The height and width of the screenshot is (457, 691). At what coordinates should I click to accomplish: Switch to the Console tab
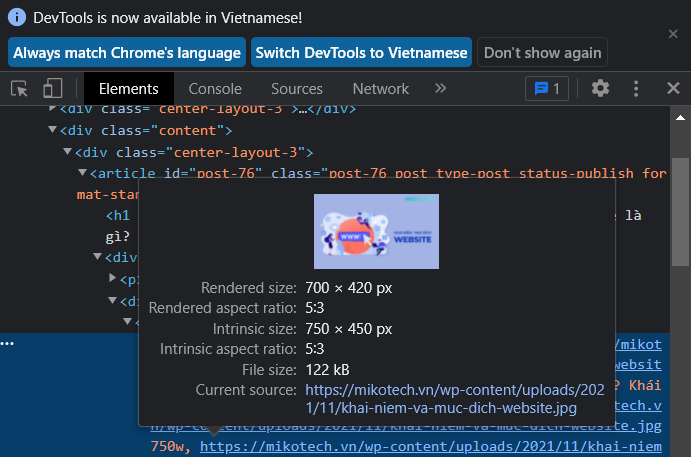215,88
